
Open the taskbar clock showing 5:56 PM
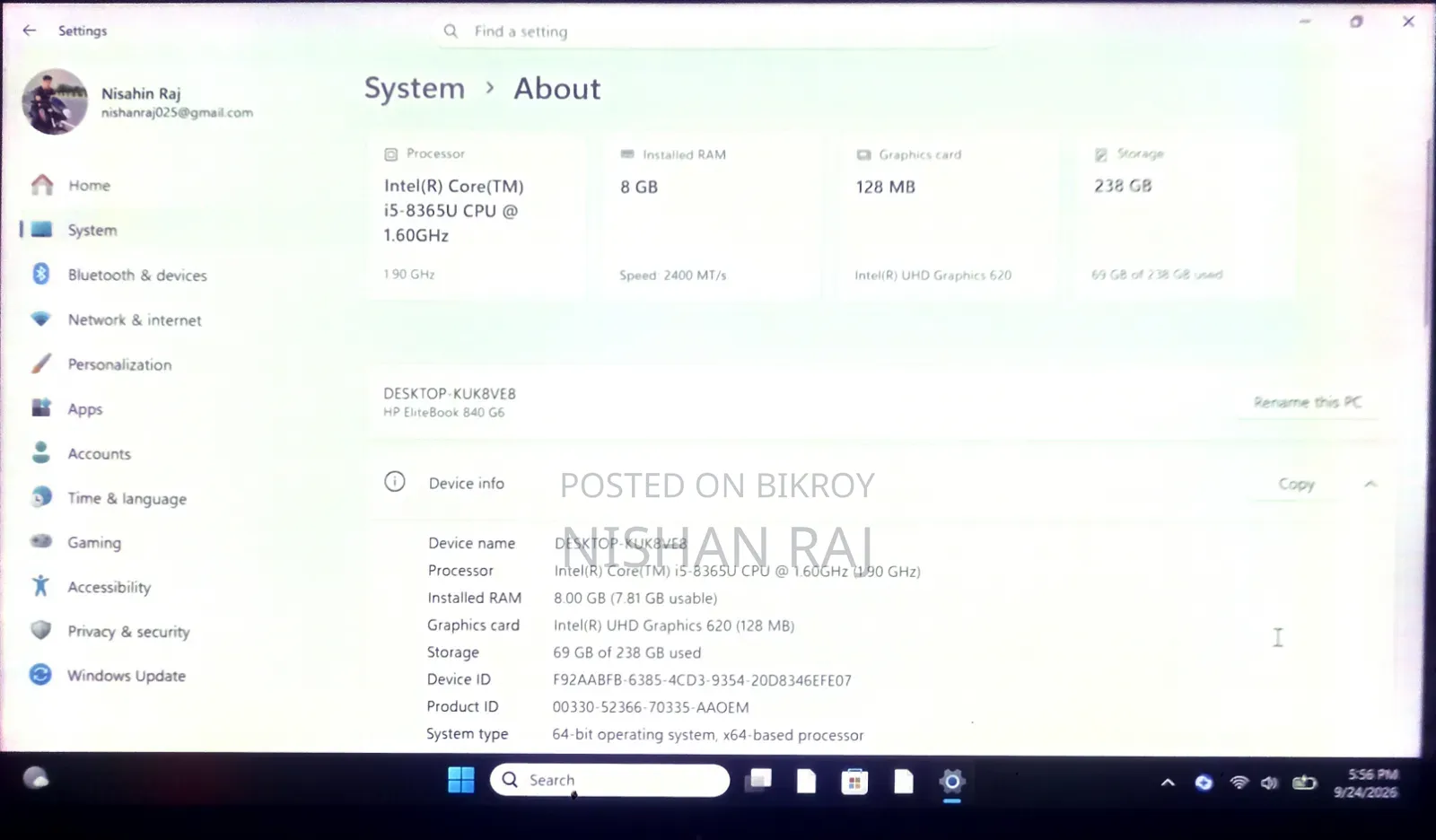tap(1365, 783)
